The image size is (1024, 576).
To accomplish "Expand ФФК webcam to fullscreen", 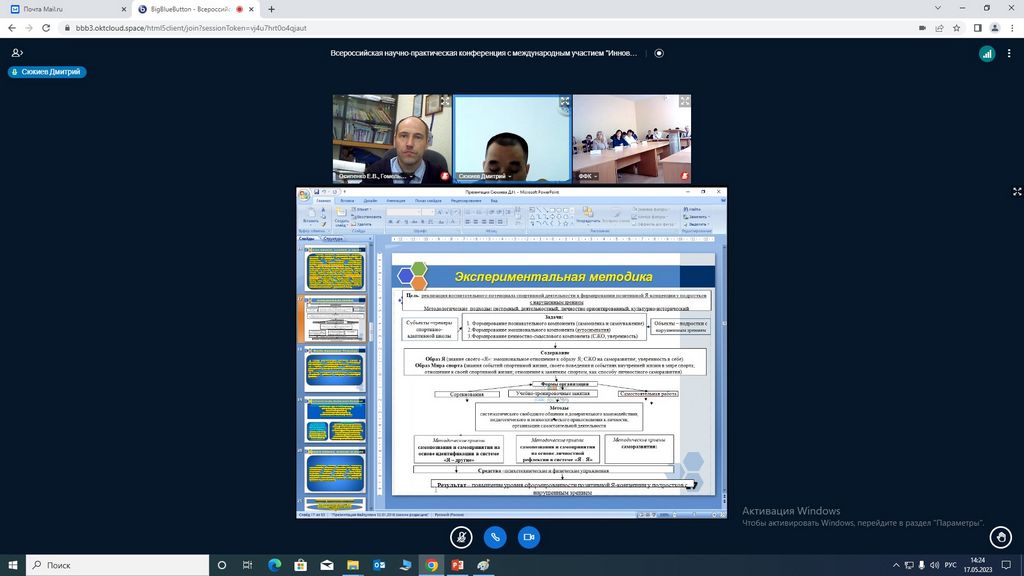I will click(684, 101).
